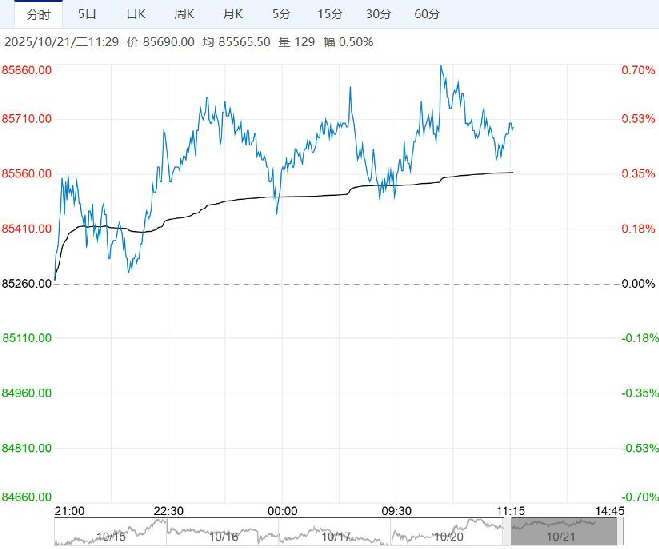Open the 月K monthly candlestick tab
The image size is (659, 549).
click(x=233, y=14)
